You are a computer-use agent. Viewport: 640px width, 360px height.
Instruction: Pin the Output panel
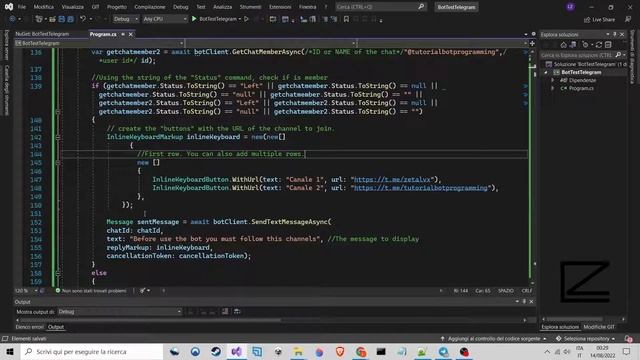pyautogui.click(x=524, y=302)
